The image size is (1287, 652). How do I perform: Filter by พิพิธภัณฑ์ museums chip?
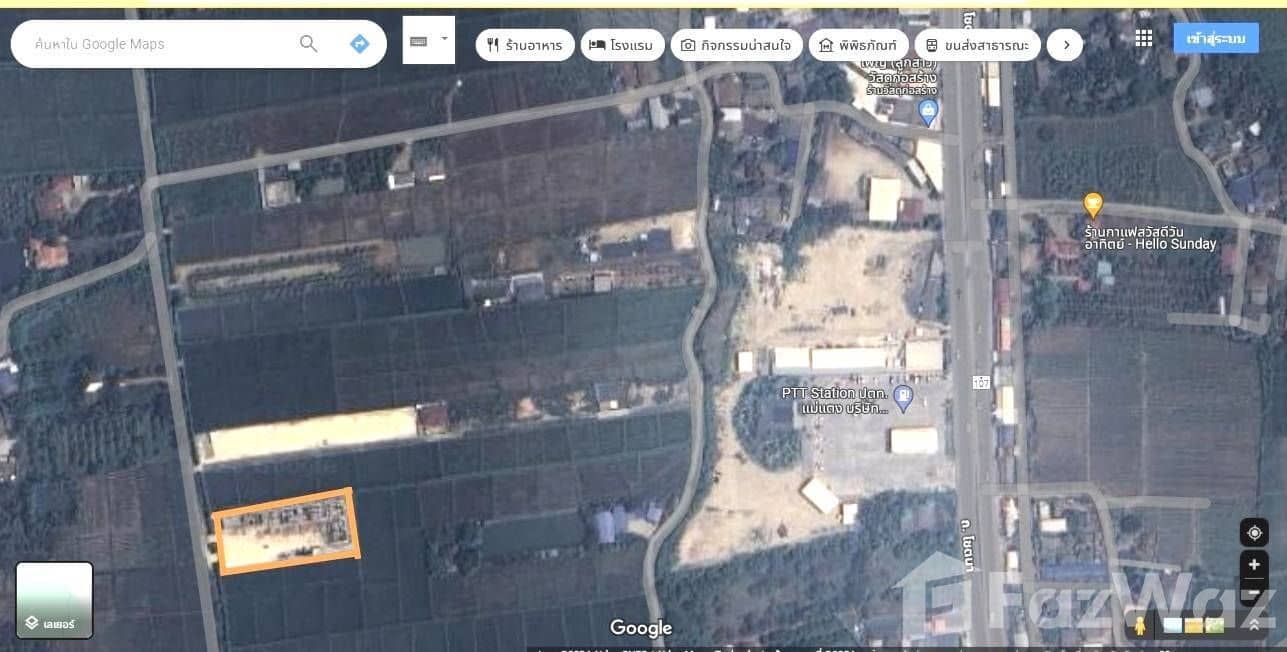coord(858,45)
